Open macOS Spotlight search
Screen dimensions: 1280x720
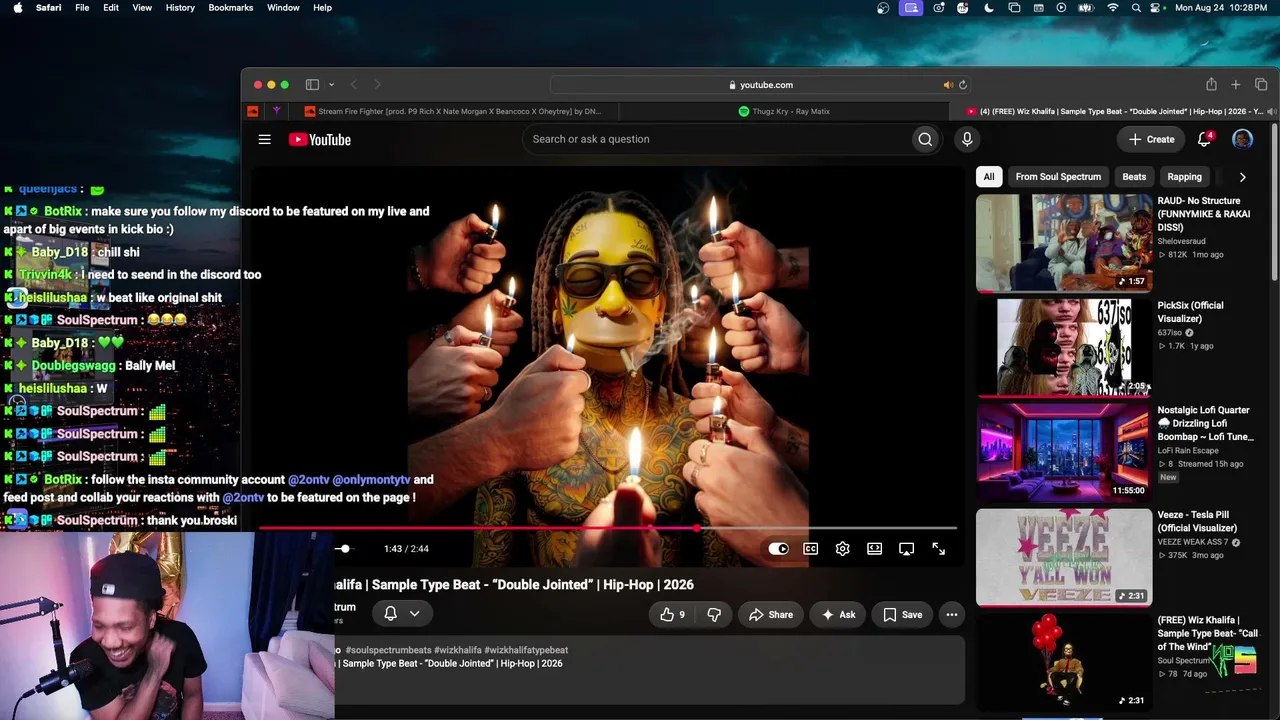point(1136,8)
